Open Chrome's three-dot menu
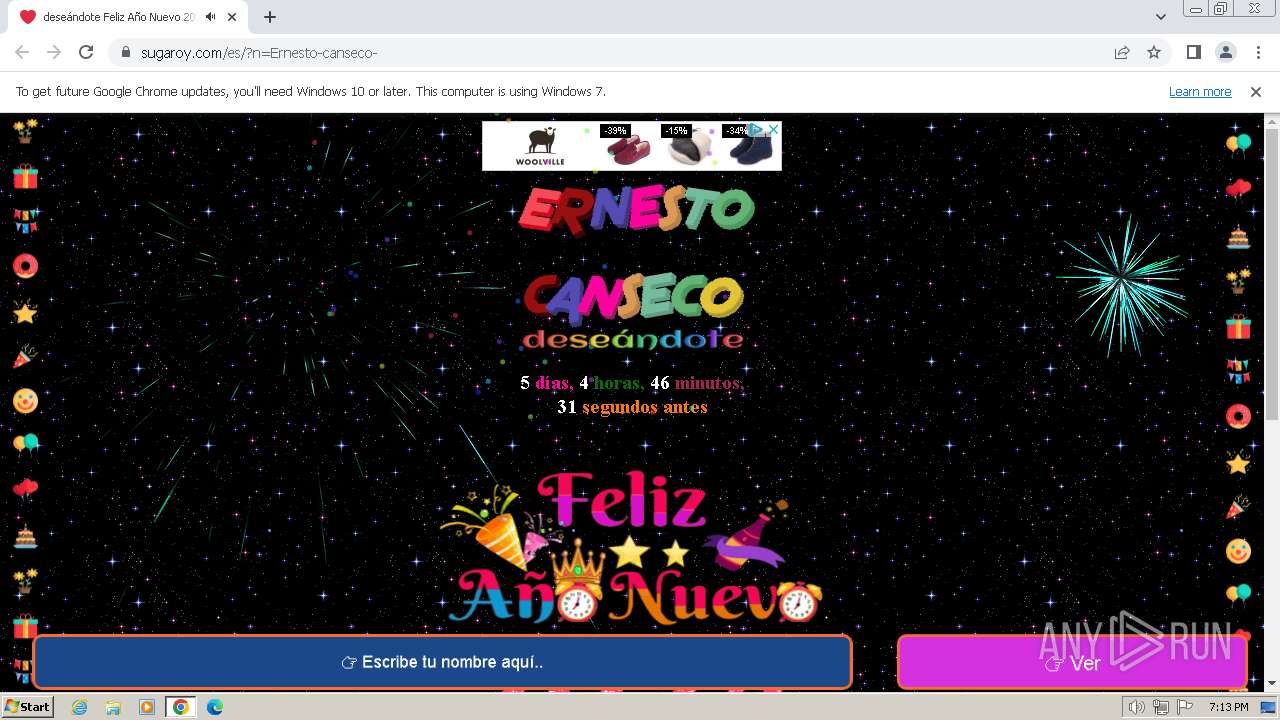The image size is (1280, 720). point(1256,52)
